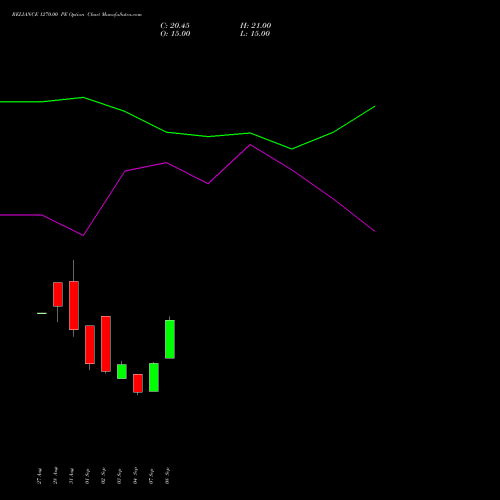Click the open value 'O: 15.00'
Viewport: 500px width, 500px height.
(x=175, y=34)
